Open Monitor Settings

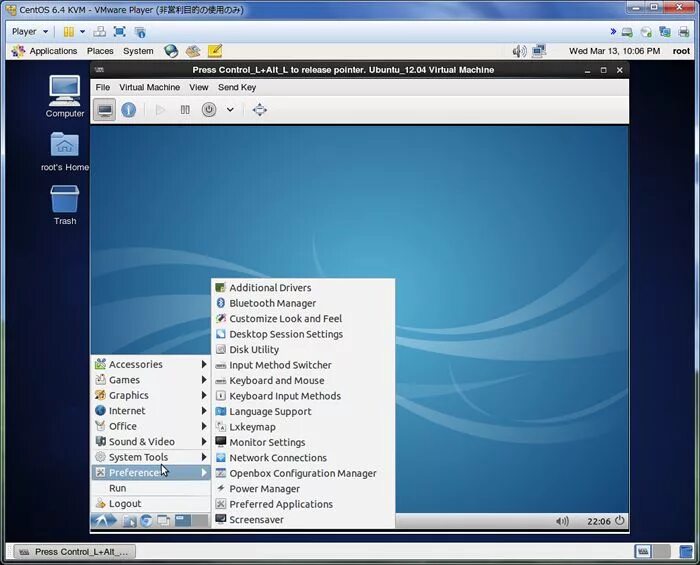(303, 442)
